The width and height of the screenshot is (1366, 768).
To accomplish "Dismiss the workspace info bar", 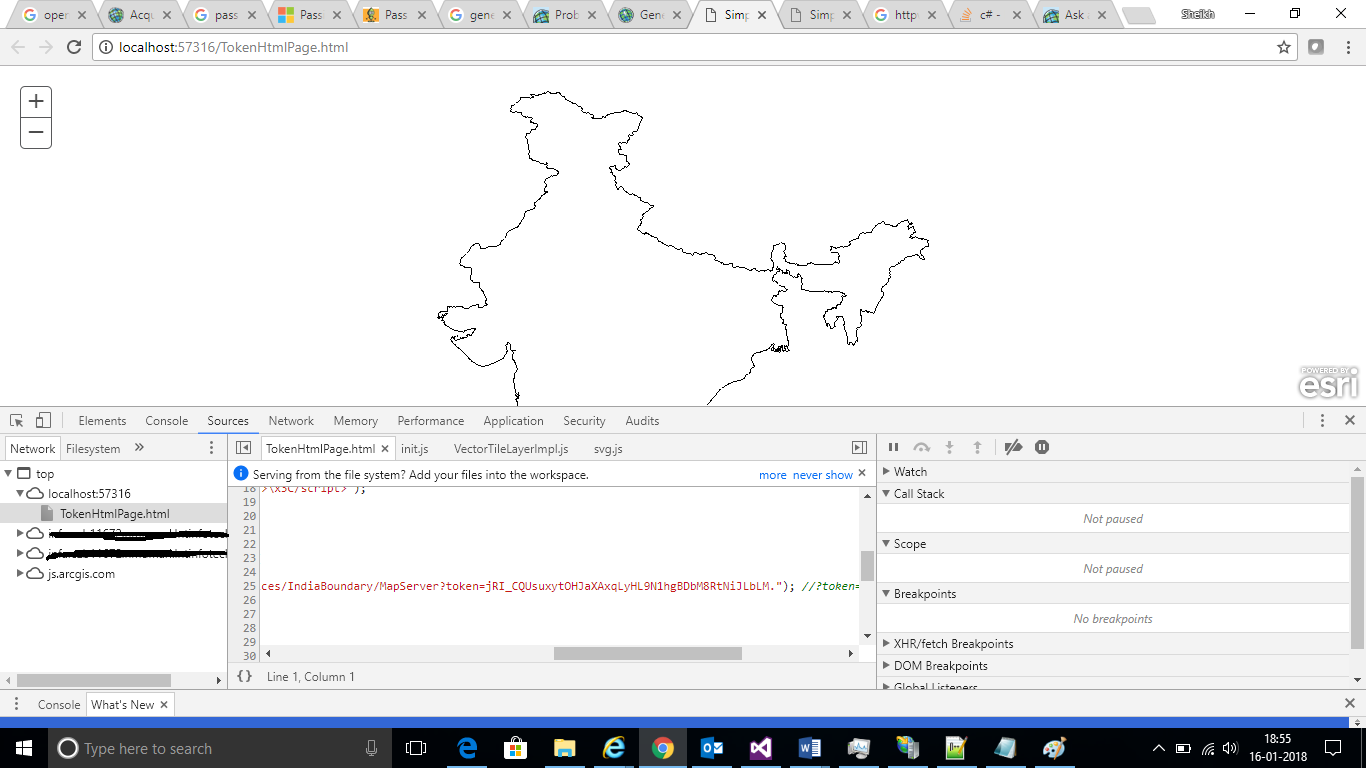I will (862, 473).
